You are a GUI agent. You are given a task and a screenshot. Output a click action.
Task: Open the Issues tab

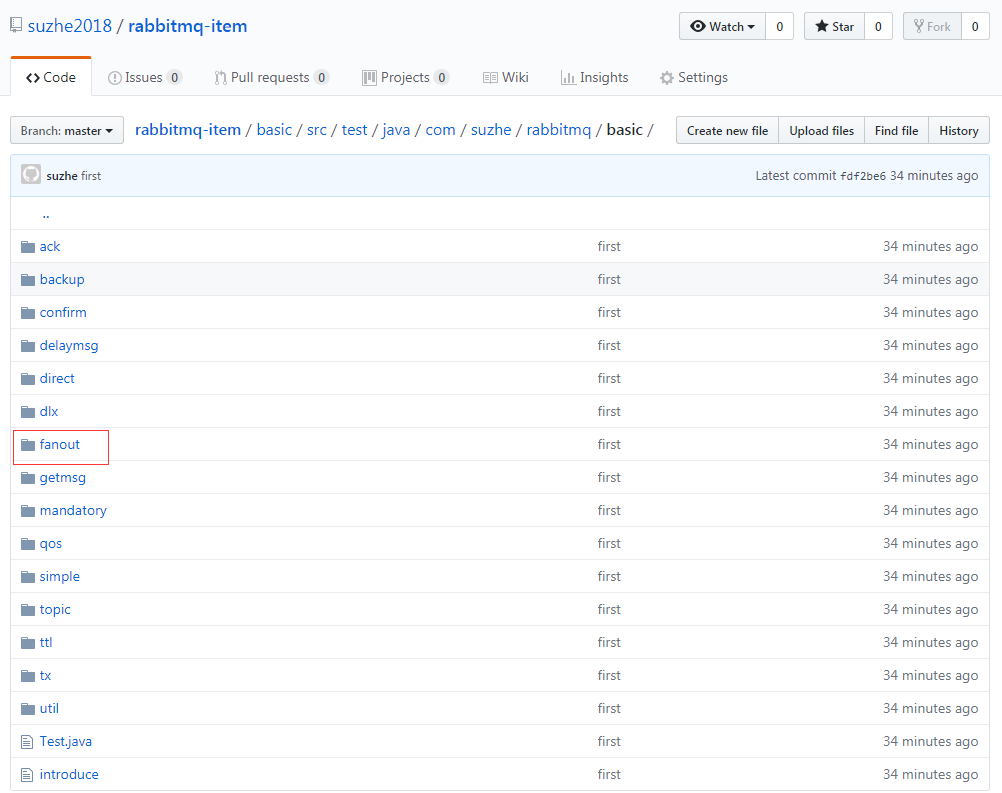tap(145, 77)
